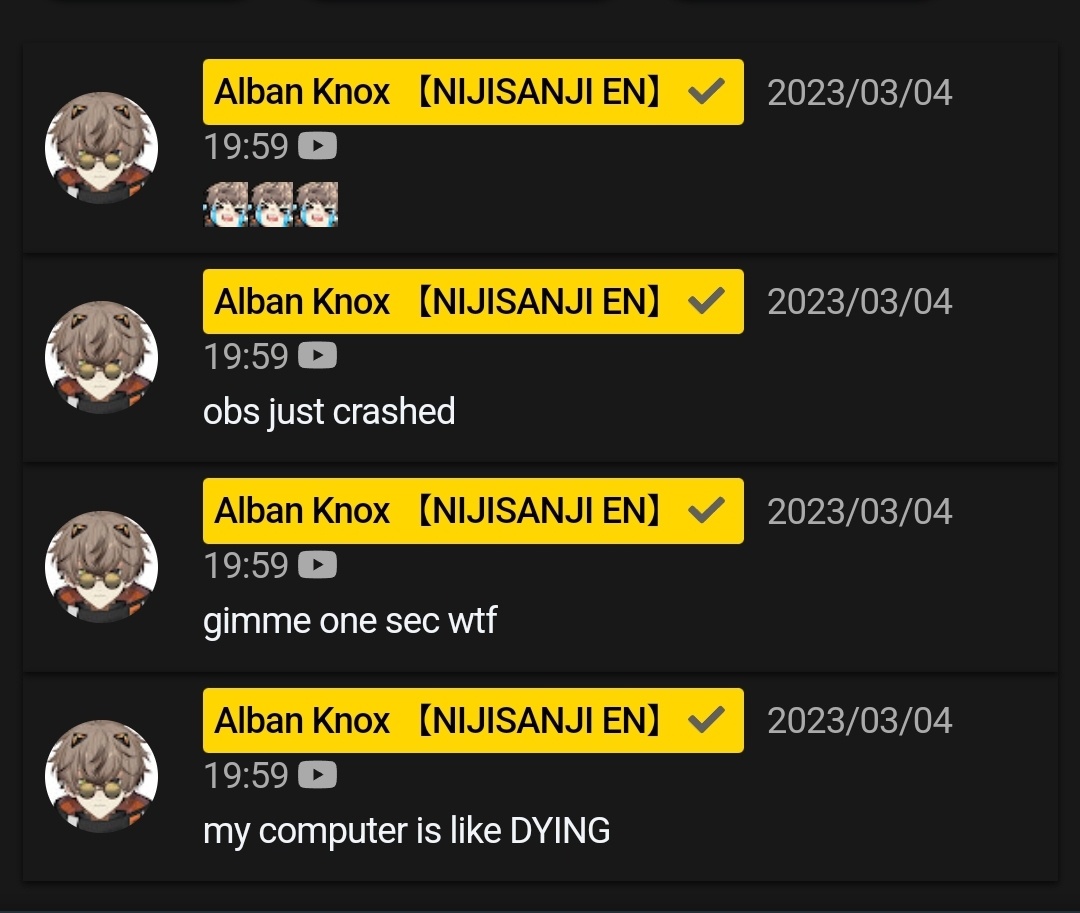Click the verified checkmark on "obs just crashed" message
The height and width of the screenshot is (913, 1080).
tap(706, 301)
